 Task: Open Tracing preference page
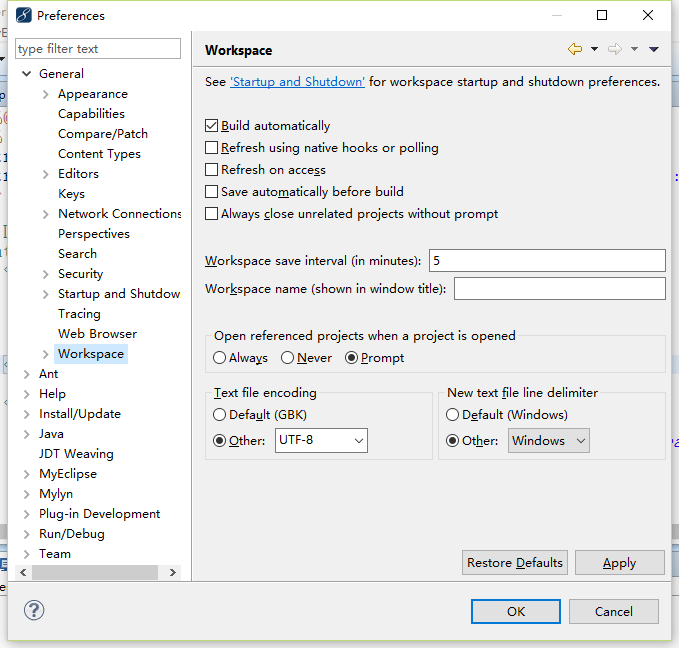coord(79,314)
